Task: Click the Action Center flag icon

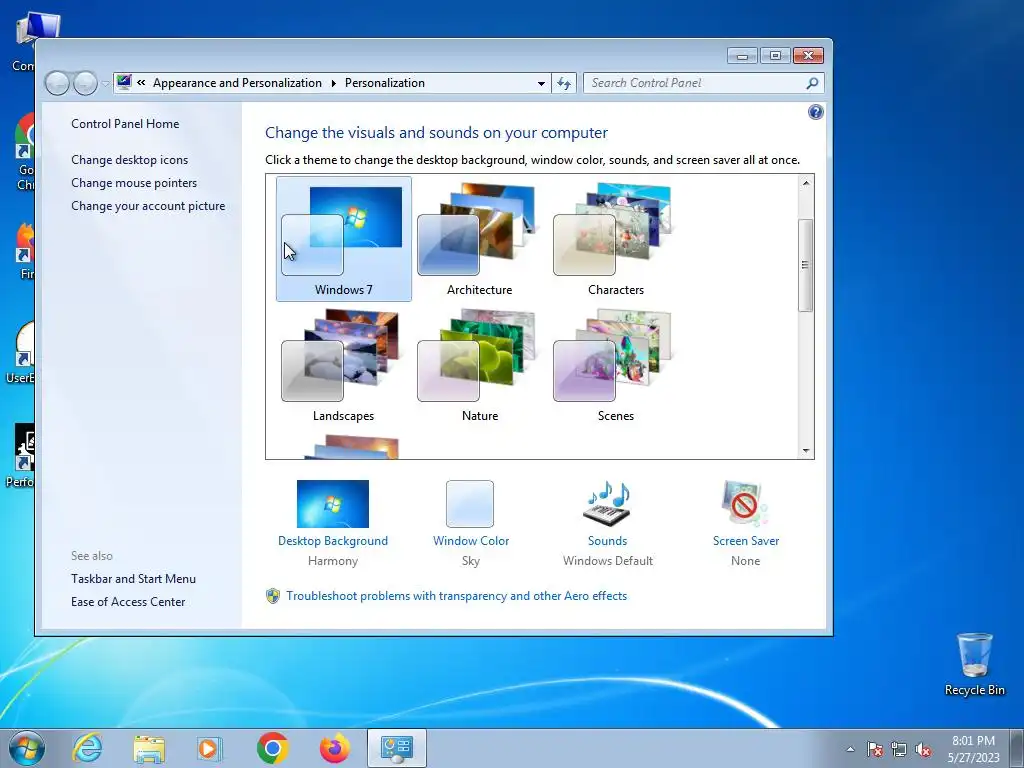Action: tap(875, 749)
